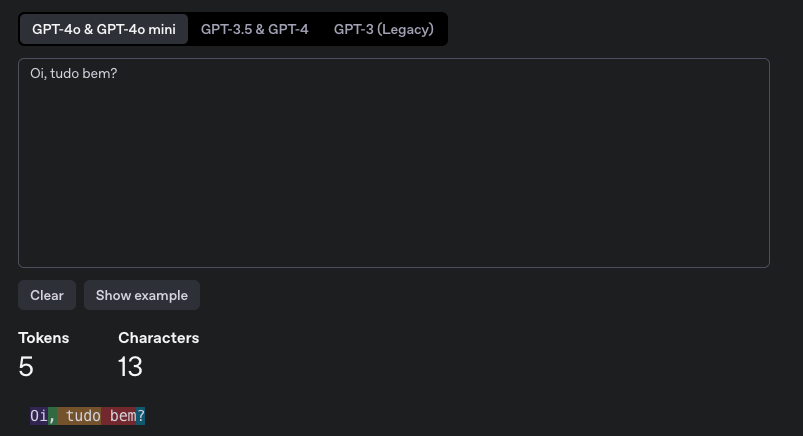Screen dimensions: 803x436
Task: Click the purple "Oi" token highlight
Action: [x=39, y=416]
